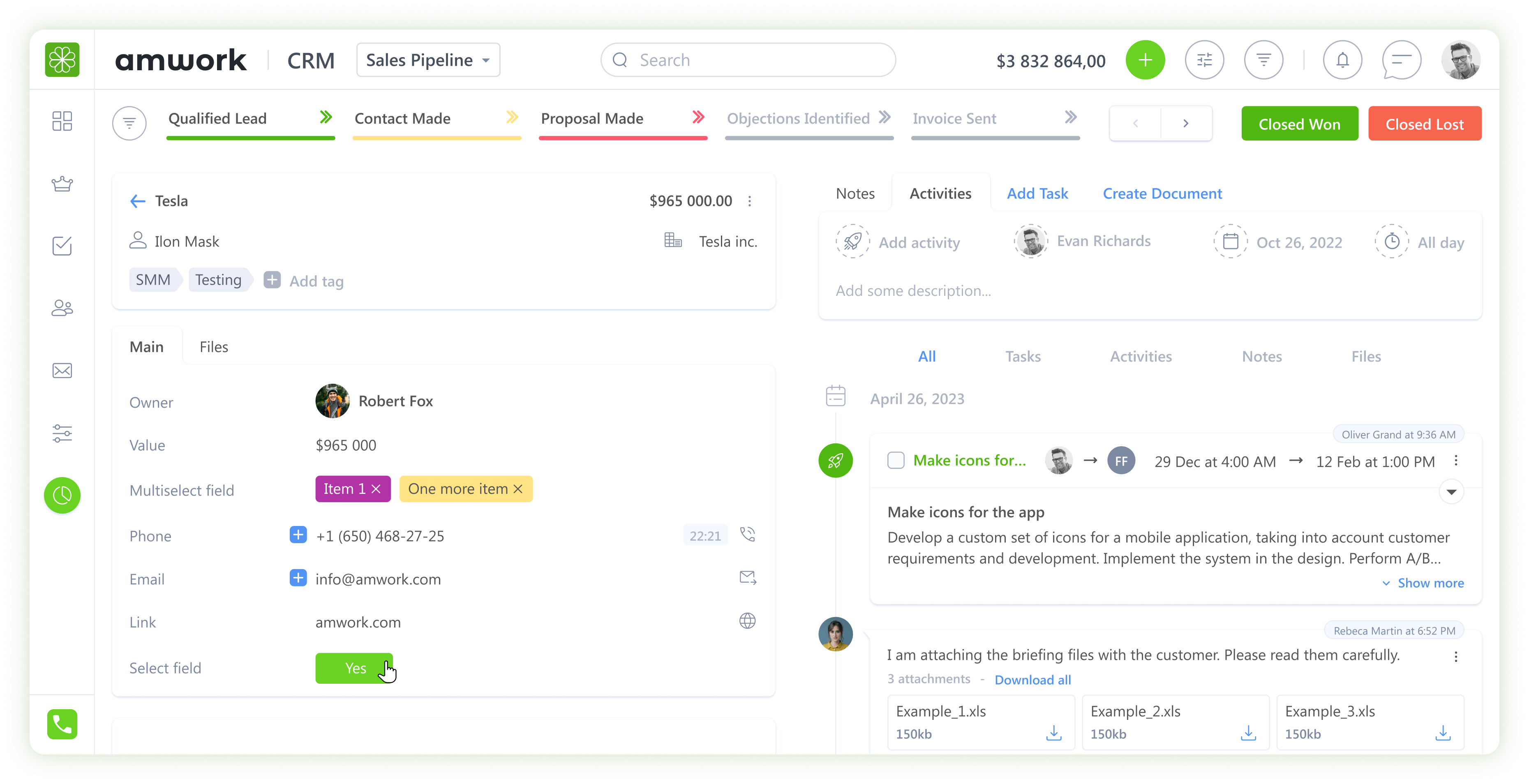1529x784 pixels.
Task: Choose the Add activity type selector
Action: [897, 242]
